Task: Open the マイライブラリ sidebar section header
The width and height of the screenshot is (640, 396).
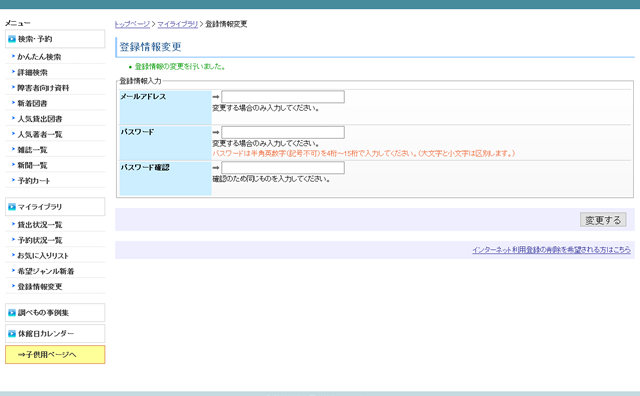Action: click(55, 207)
